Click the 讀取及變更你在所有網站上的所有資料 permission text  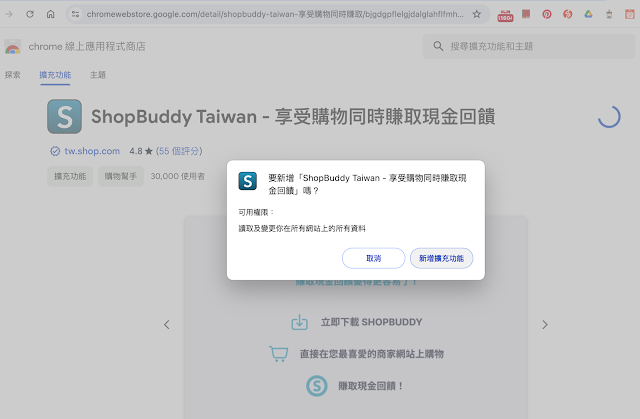302,228
